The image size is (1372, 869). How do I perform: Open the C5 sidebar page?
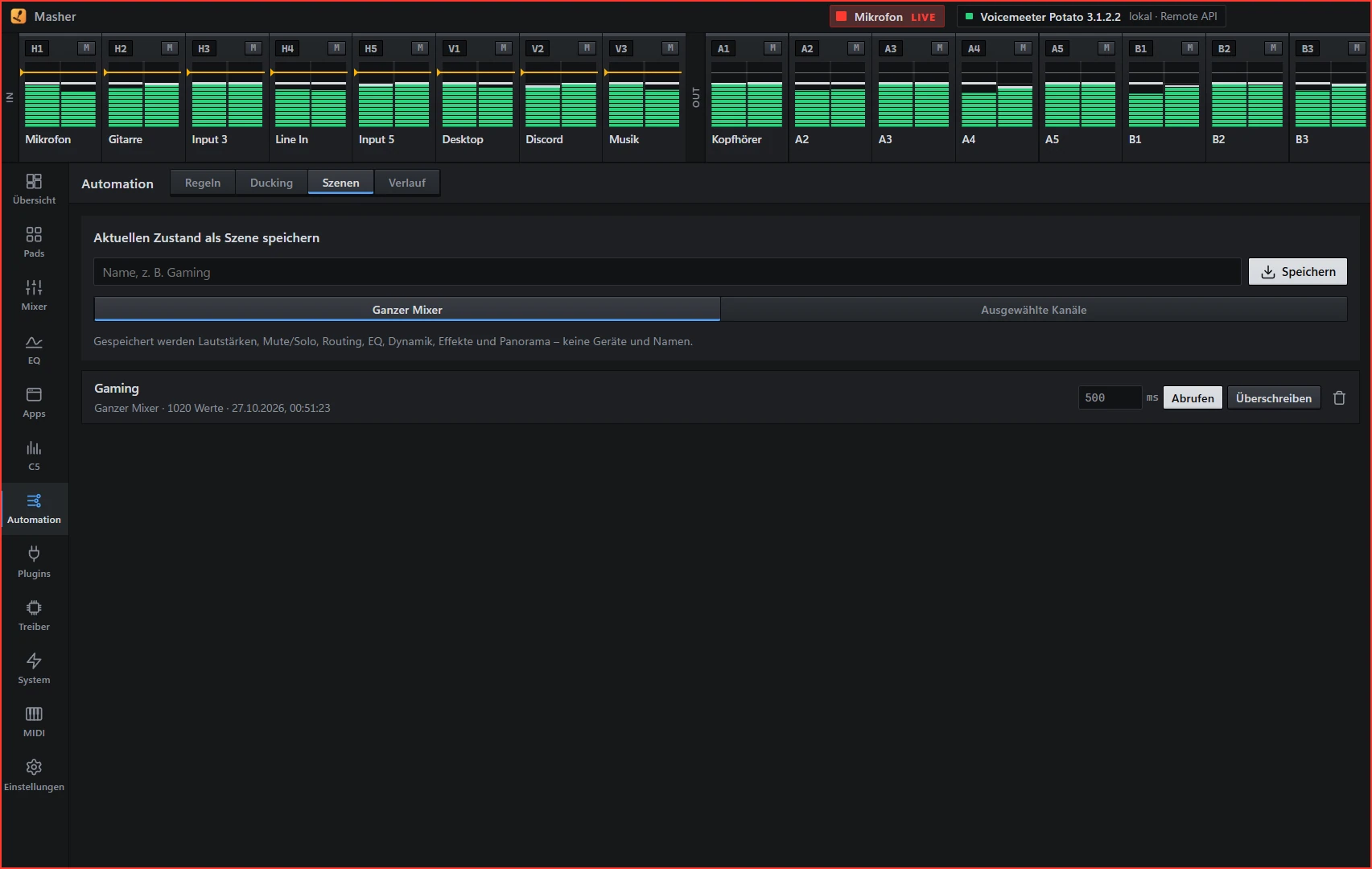pyautogui.click(x=34, y=455)
